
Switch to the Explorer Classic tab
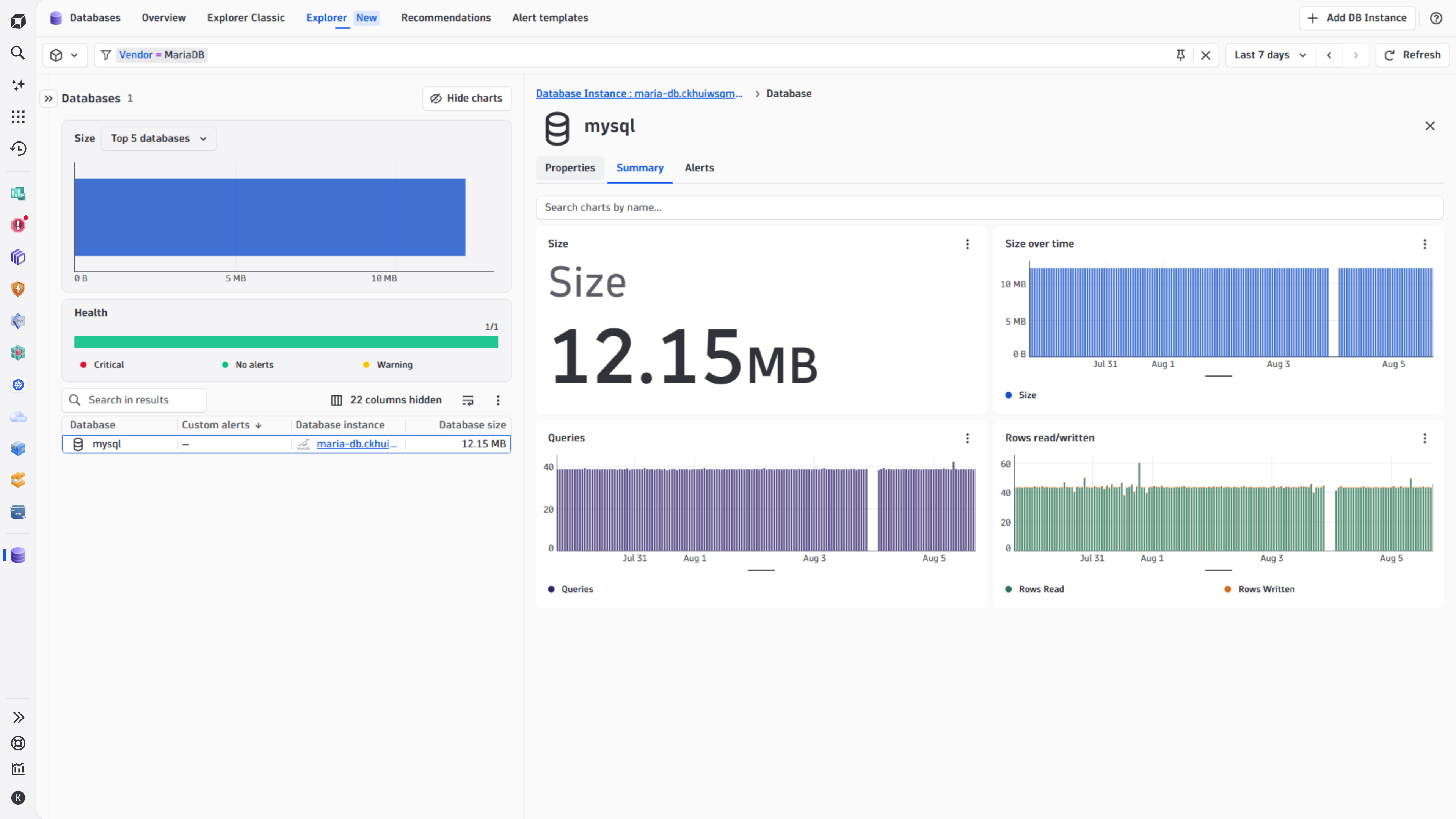pyautogui.click(x=246, y=17)
